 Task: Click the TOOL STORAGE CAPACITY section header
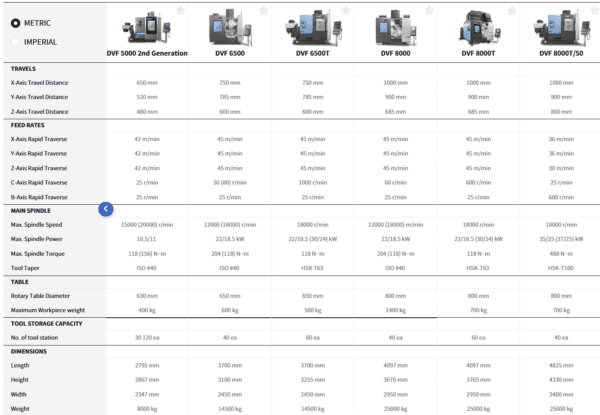pyautogui.click(x=46, y=323)
